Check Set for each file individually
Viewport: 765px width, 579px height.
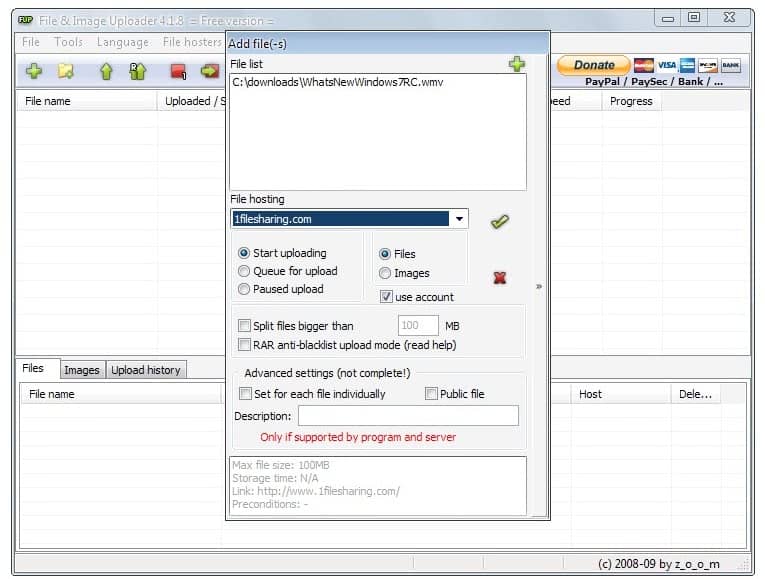(x=245, y=394)
